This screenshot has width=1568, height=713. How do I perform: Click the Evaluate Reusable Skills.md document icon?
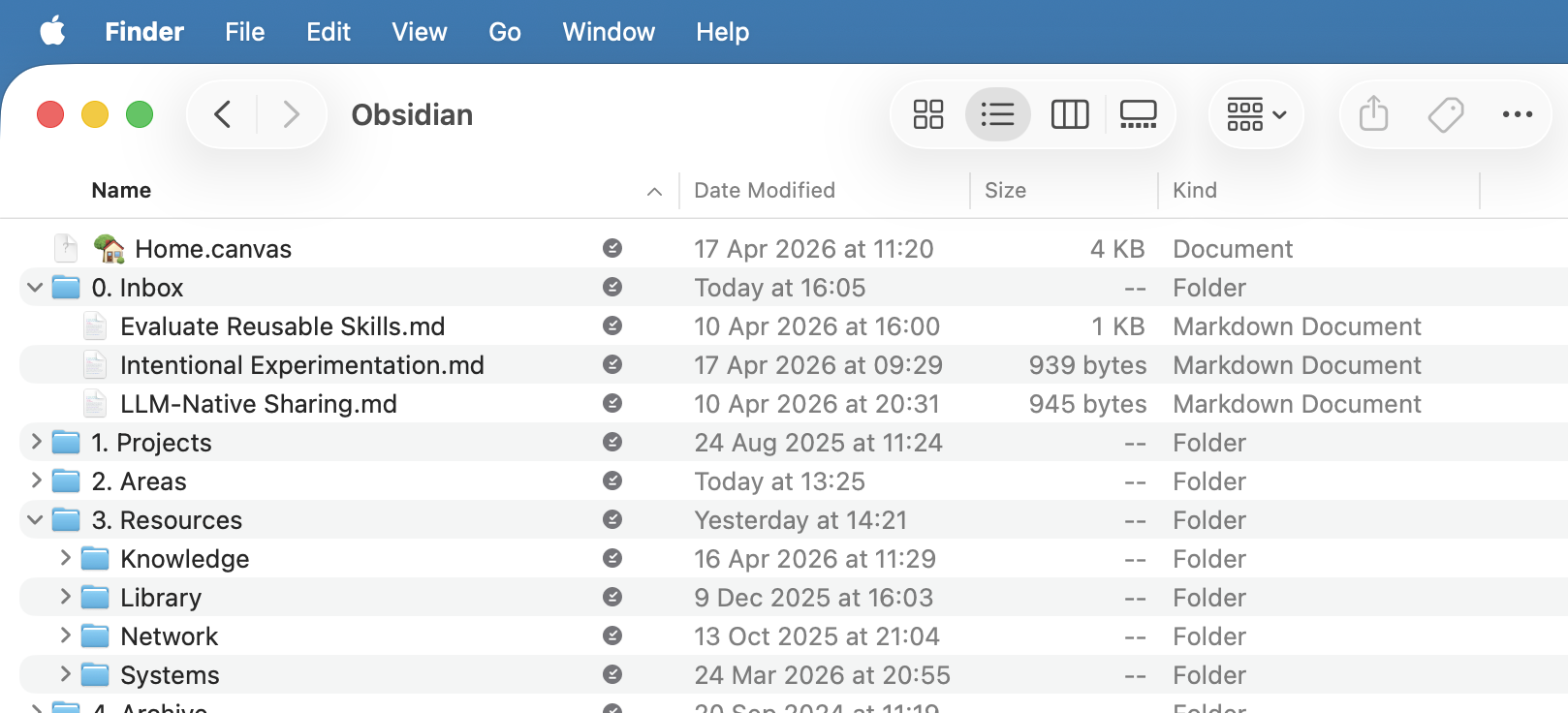click(95, 326)
